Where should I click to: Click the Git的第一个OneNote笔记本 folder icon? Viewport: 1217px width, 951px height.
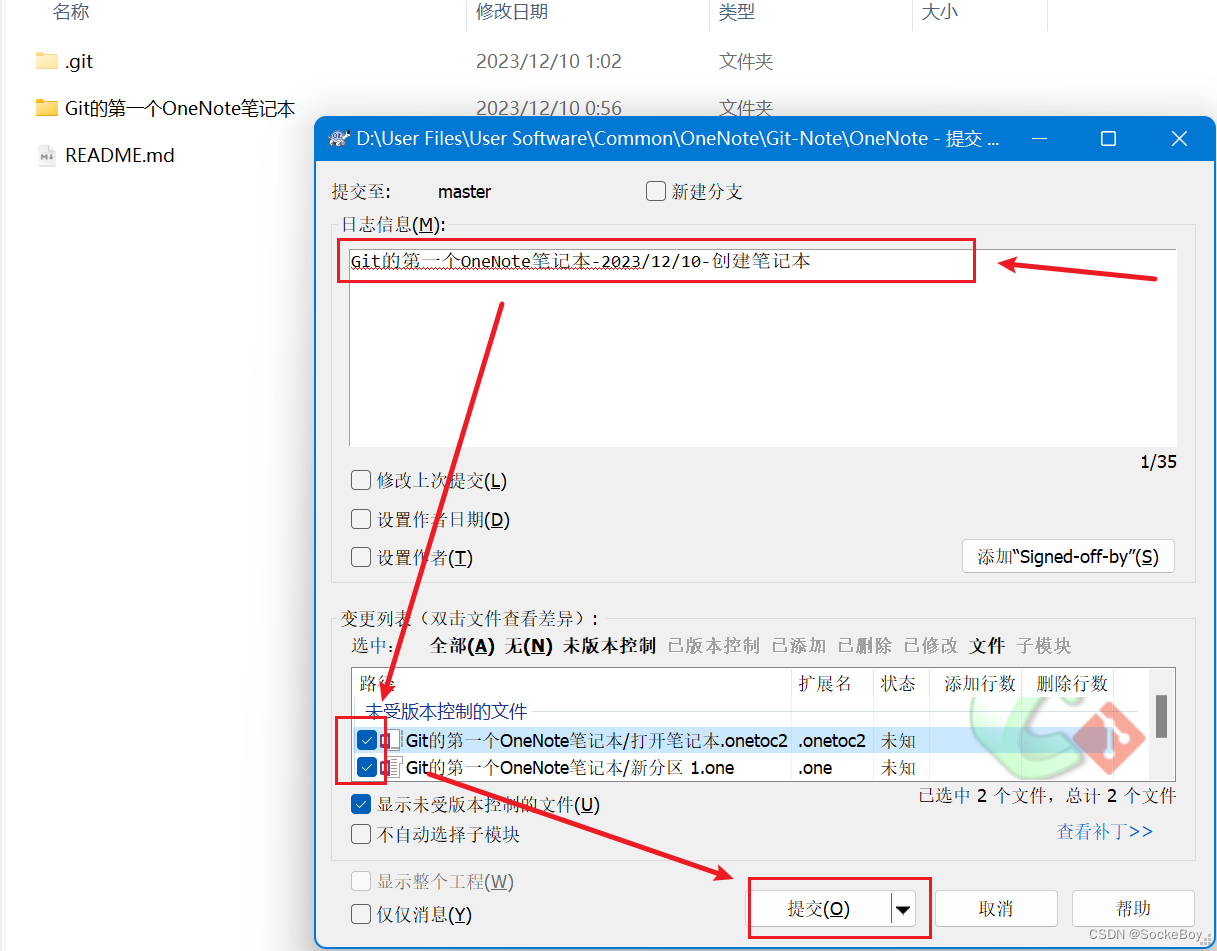point(46,108)
